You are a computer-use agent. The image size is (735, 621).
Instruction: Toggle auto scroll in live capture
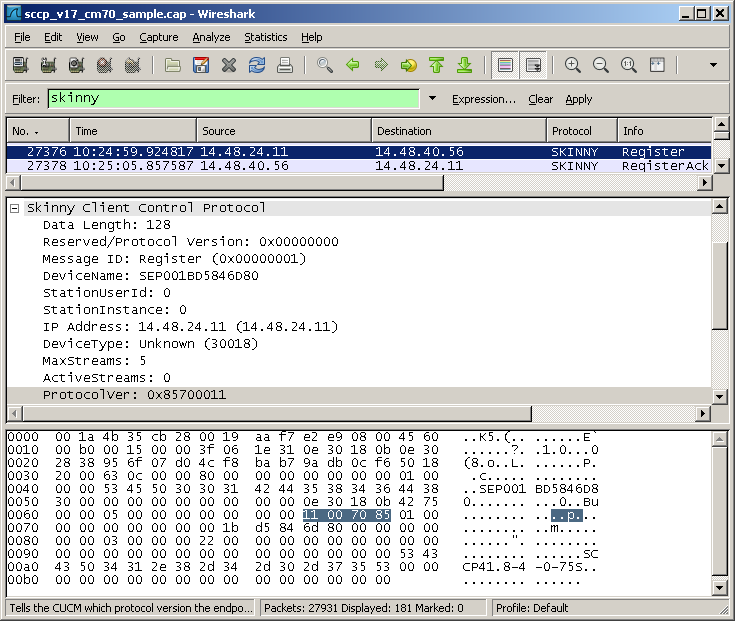pos(533,65)
